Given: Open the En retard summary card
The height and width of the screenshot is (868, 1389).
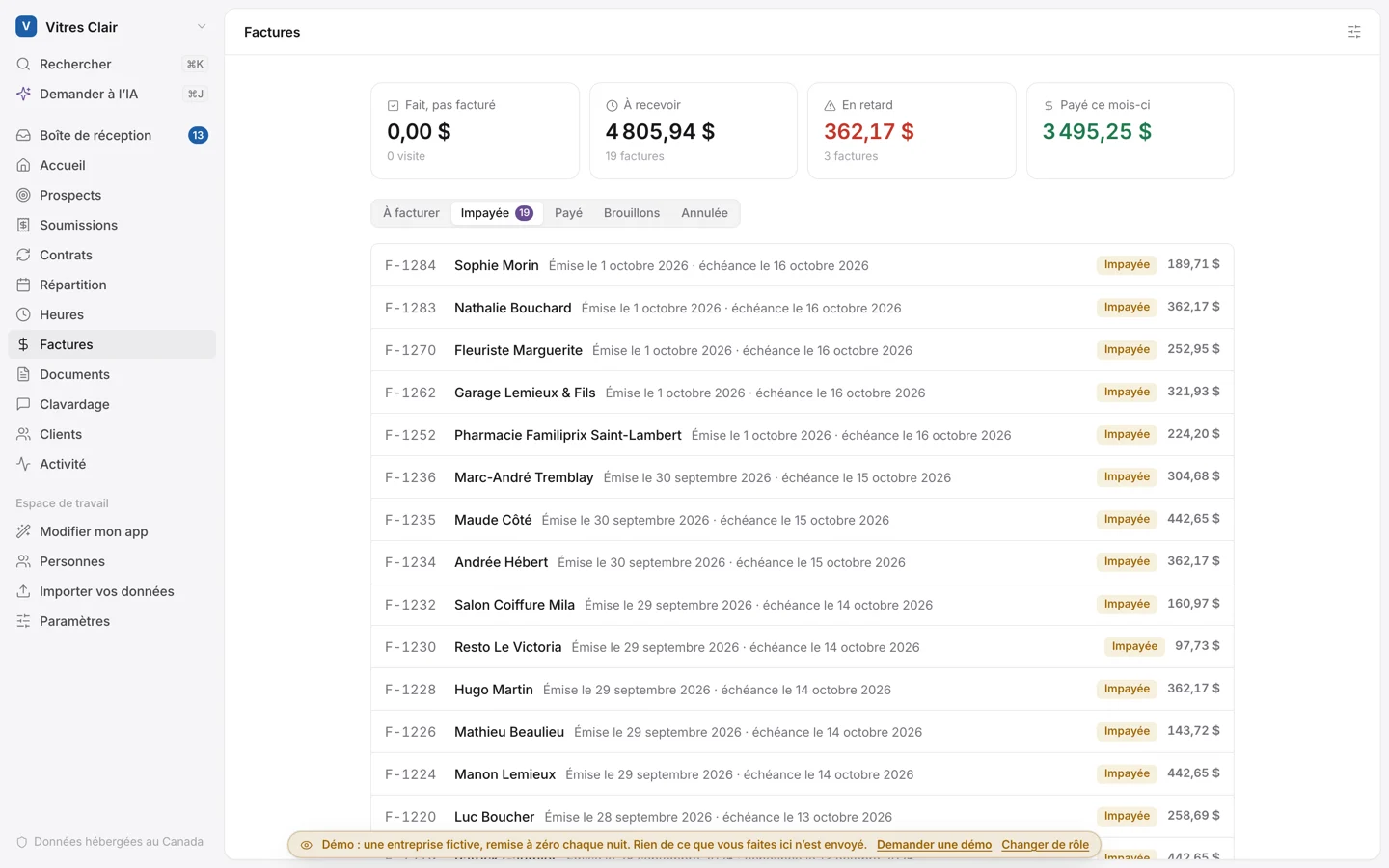Looking at the screenshot, I should (x=912, y=131).
